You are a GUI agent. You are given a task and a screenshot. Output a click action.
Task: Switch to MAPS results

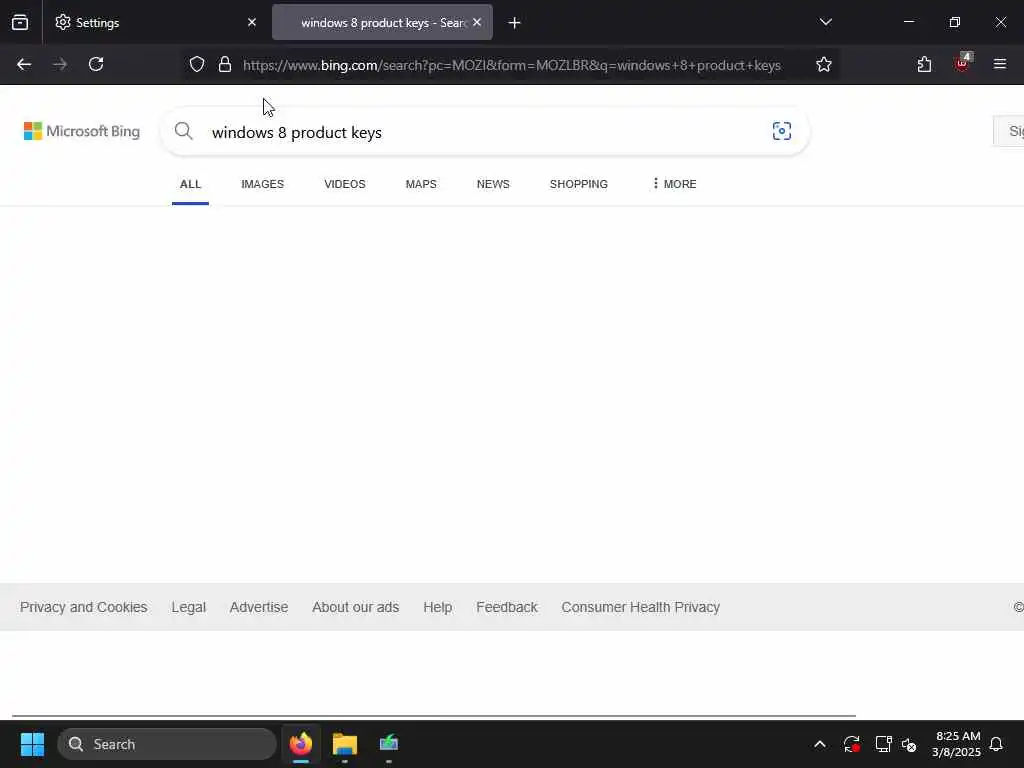(x=421, y=184)
